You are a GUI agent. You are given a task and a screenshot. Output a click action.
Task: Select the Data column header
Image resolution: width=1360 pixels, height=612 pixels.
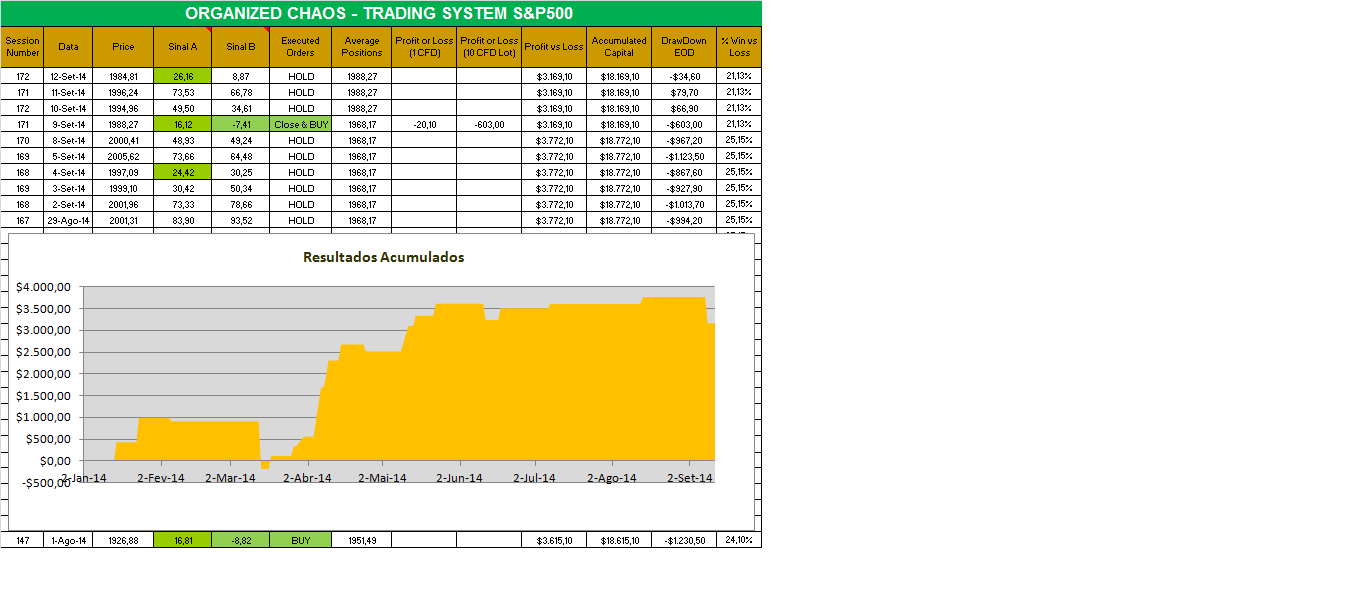coord(69,47)
